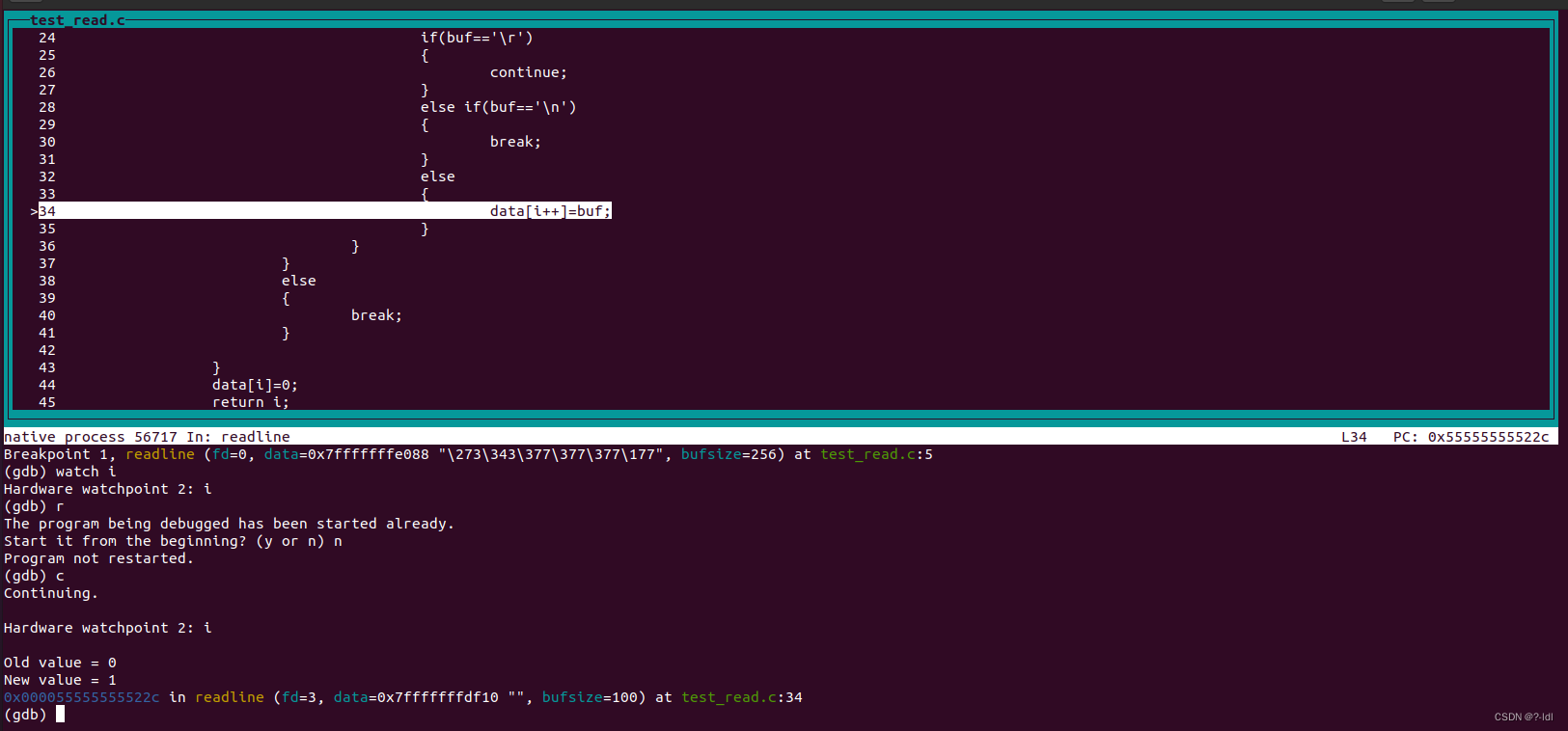Click first "Hardware watchpoint 2: i" message

108,489
